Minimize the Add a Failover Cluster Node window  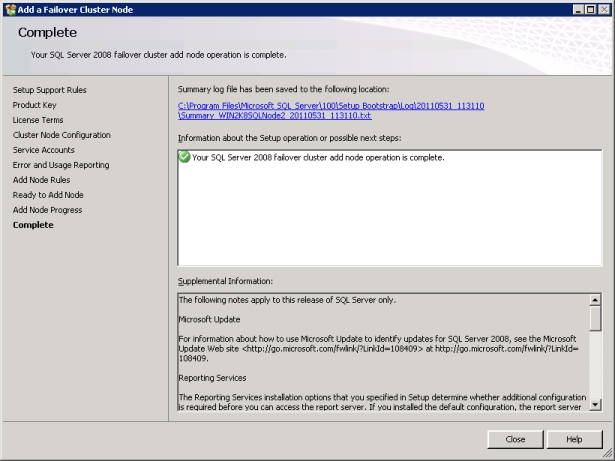pos(578,9)
